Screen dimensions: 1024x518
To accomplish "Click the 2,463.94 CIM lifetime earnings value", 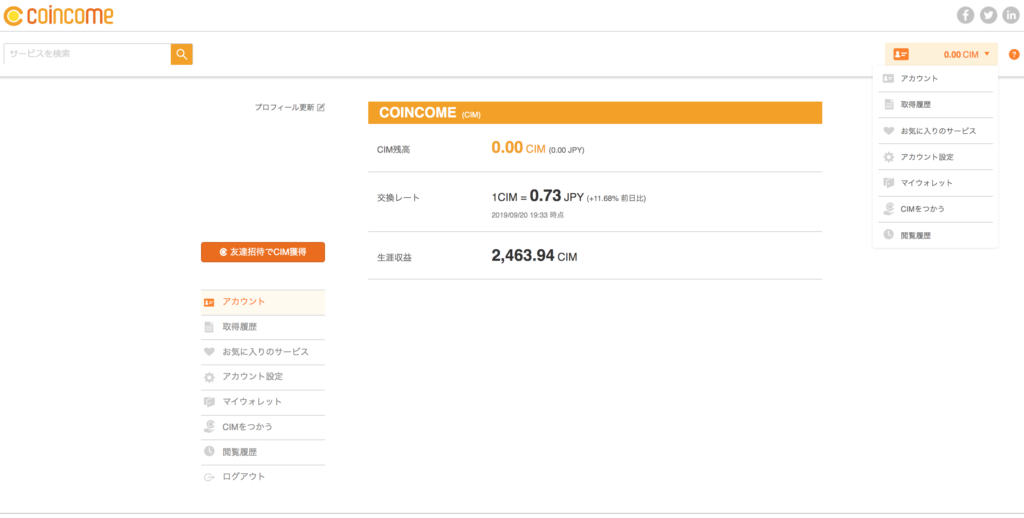I will click(x=534, y=256).
